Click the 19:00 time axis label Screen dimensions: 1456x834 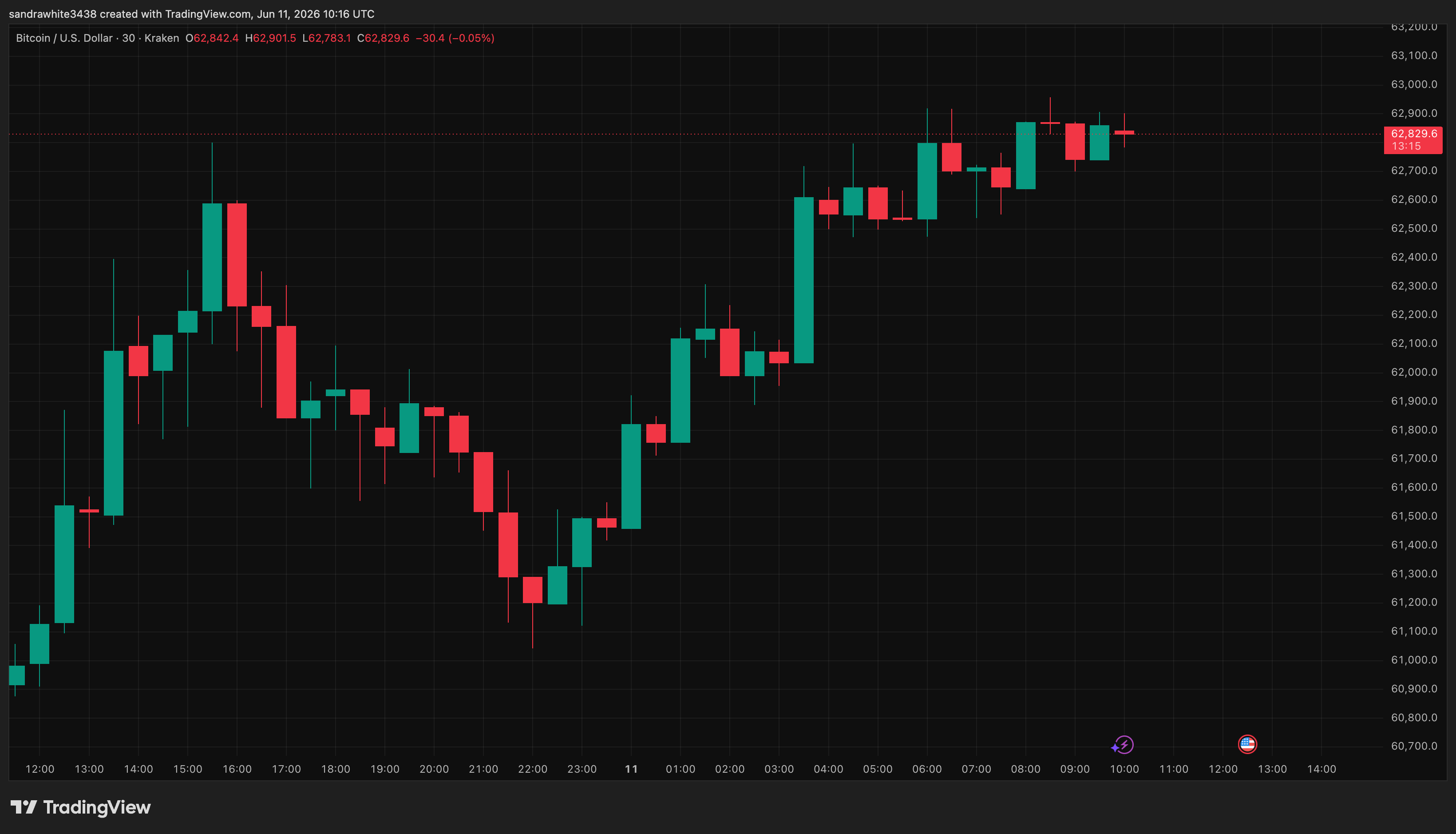click(x=385, y=769)
